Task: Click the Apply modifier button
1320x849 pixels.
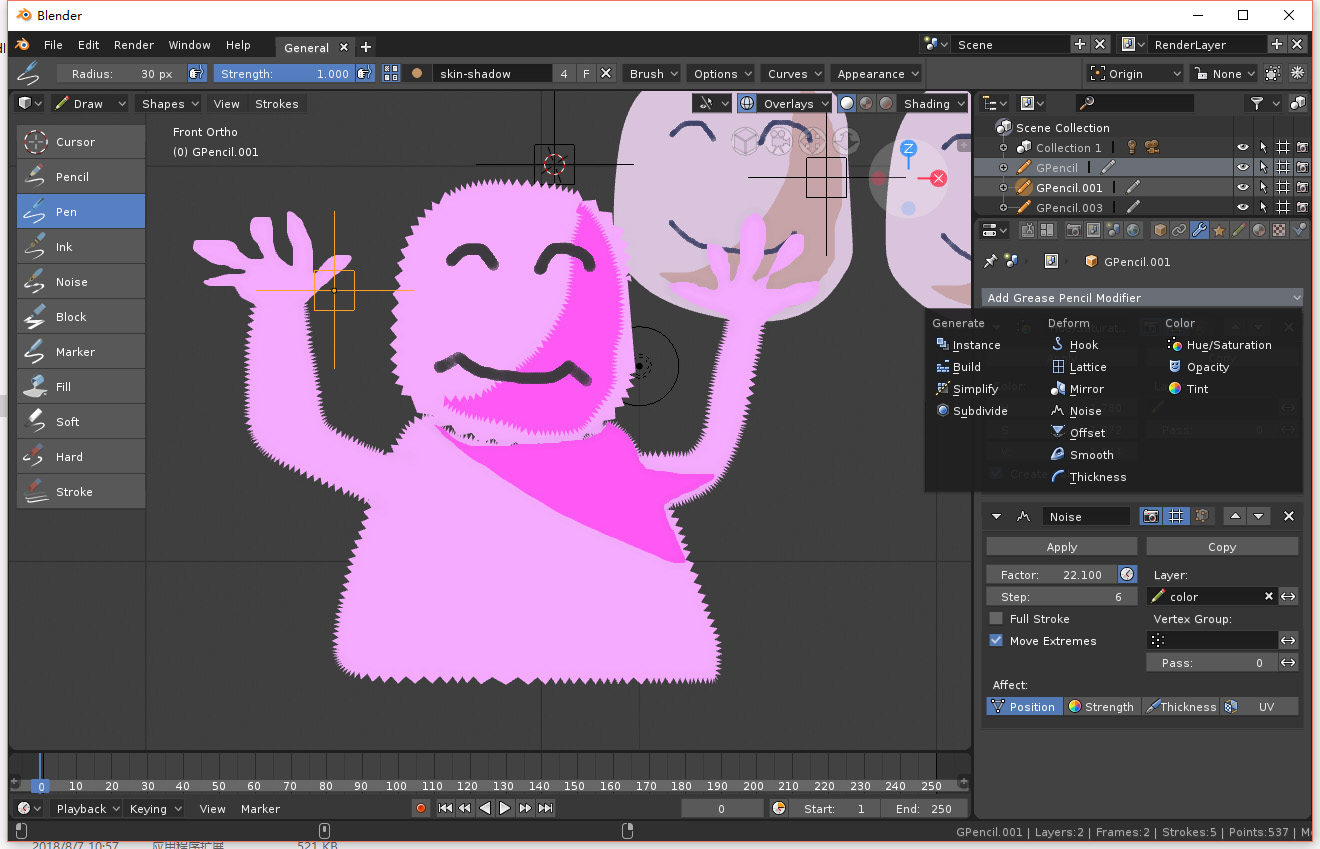Action: coord(1061,547)
